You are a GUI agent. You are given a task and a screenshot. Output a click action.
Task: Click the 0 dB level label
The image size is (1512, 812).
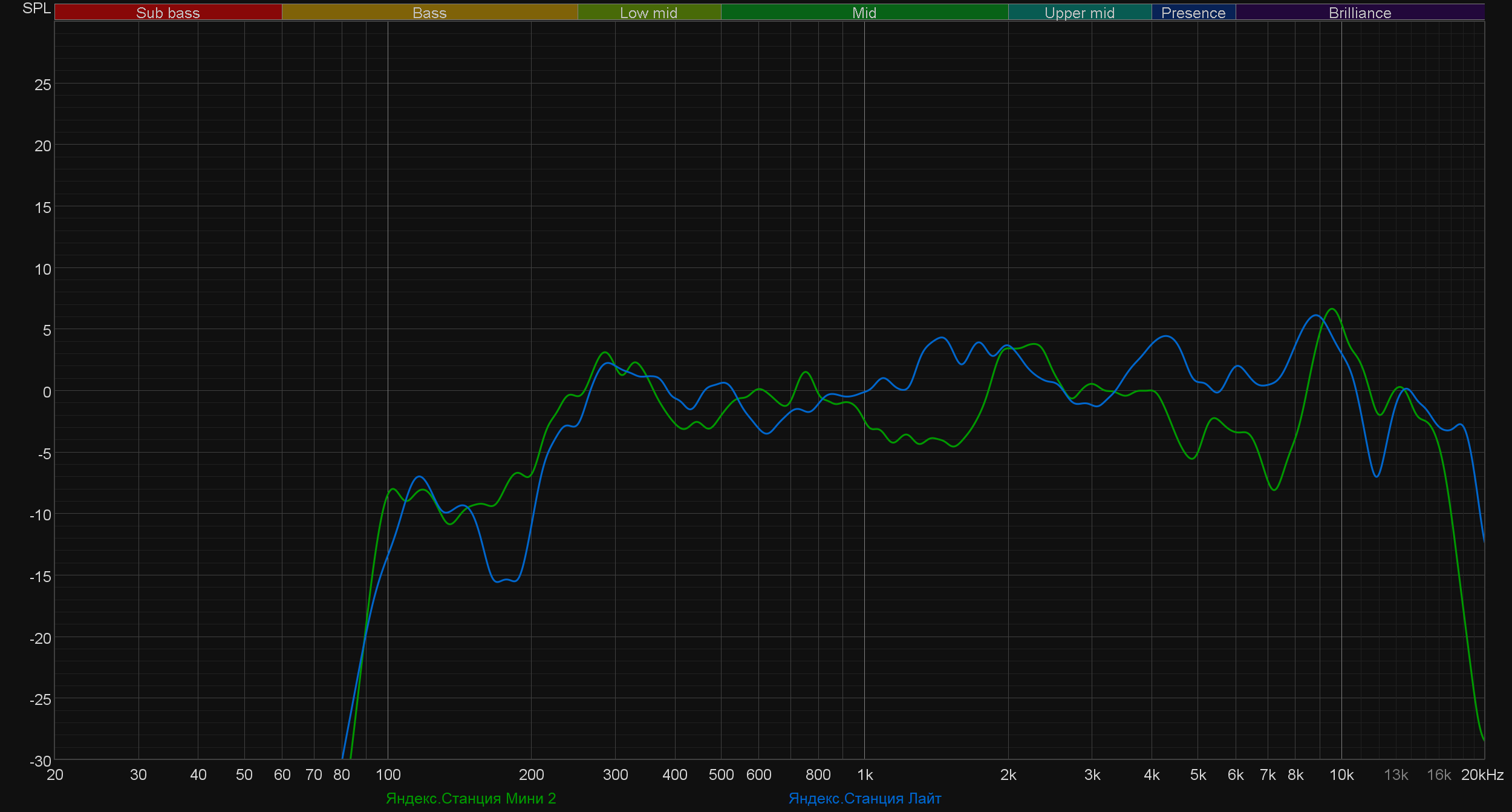coord(47,392)
